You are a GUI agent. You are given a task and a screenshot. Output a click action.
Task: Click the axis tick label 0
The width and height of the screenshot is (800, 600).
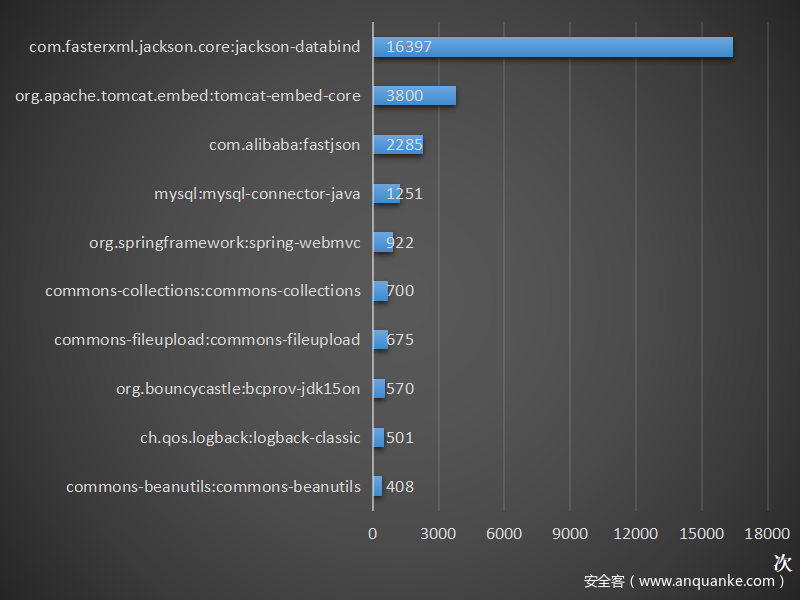(372, 534)
